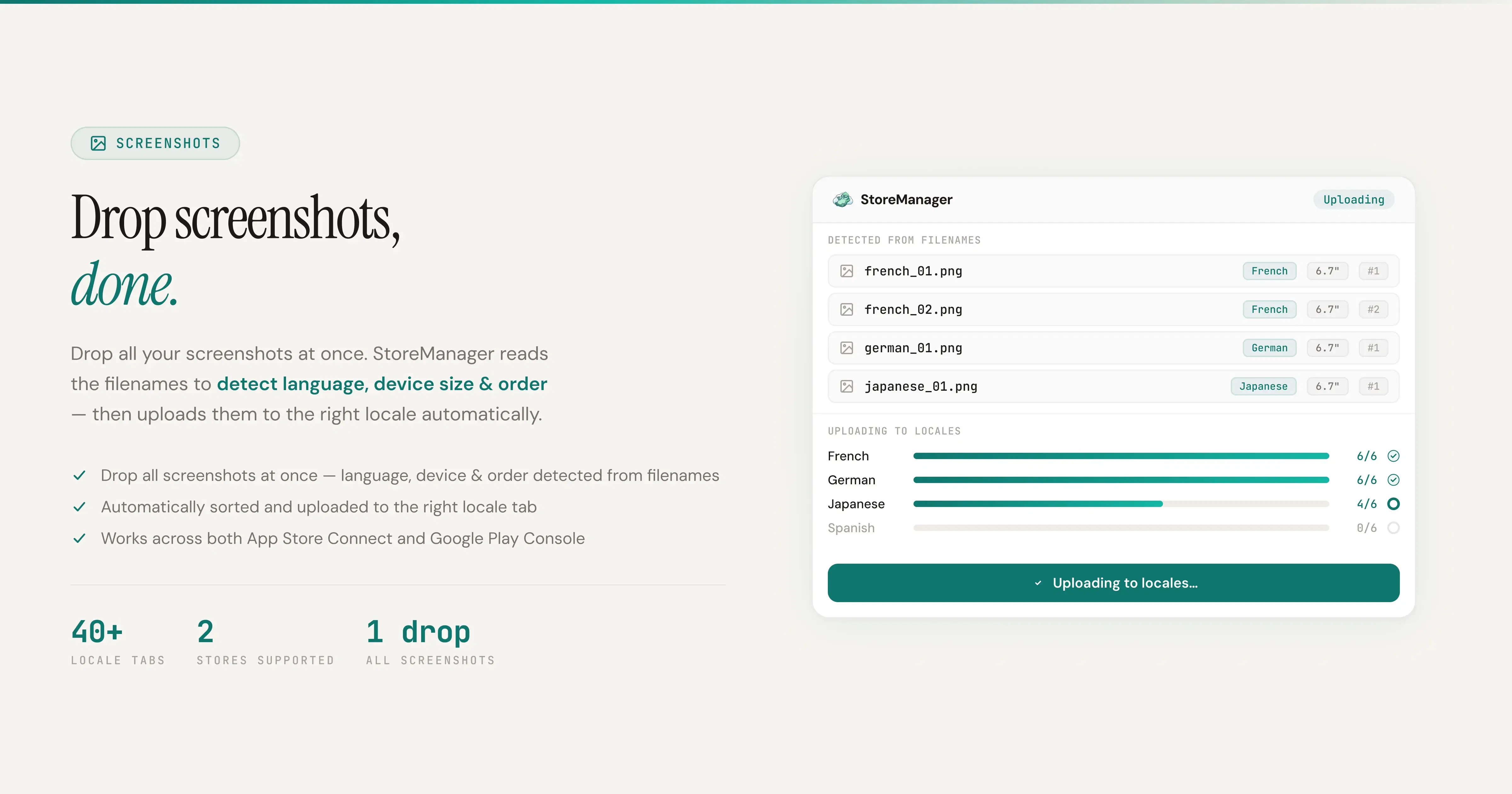Click the Uploading to locales button

(1114, 583)
